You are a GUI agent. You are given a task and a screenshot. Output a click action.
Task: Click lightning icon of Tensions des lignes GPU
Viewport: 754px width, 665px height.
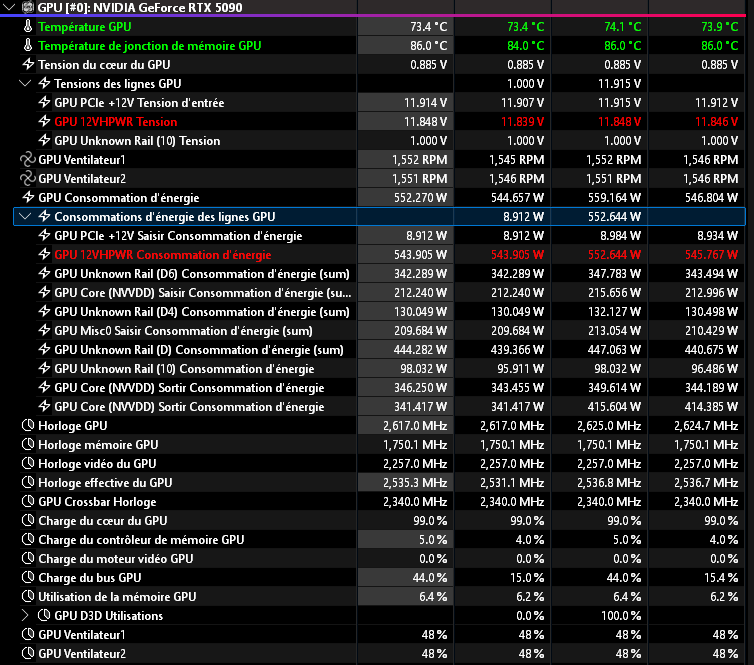pos(44,84)
